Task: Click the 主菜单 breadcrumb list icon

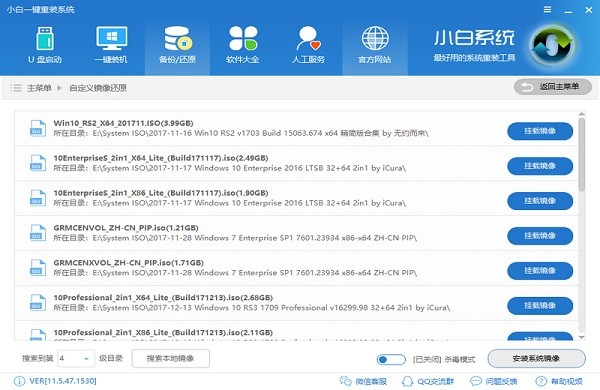Action: (x=16, y=88)
